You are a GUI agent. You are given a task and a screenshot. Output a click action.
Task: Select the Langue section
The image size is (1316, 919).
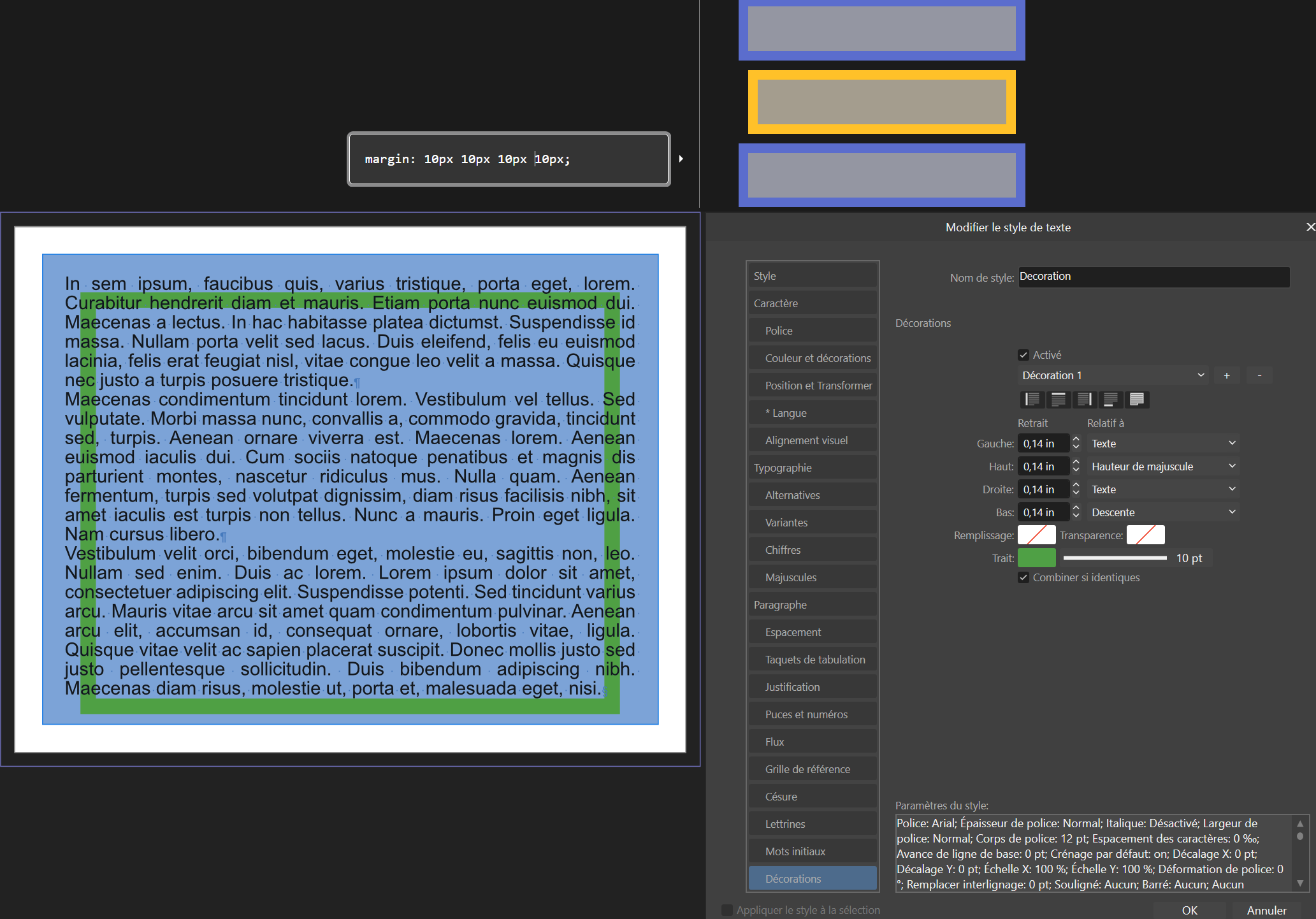[813, 413]
